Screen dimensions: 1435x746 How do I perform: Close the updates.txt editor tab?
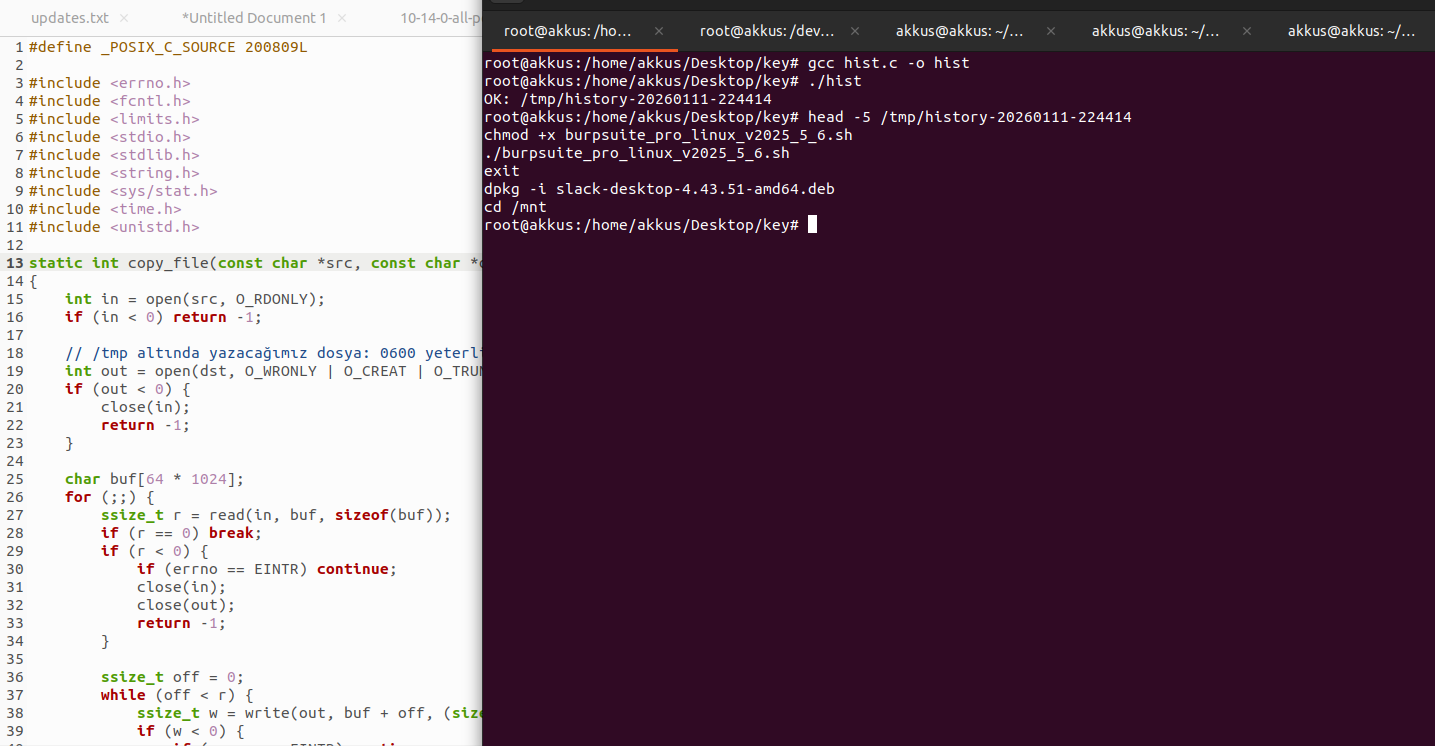[x=124, y=18]
